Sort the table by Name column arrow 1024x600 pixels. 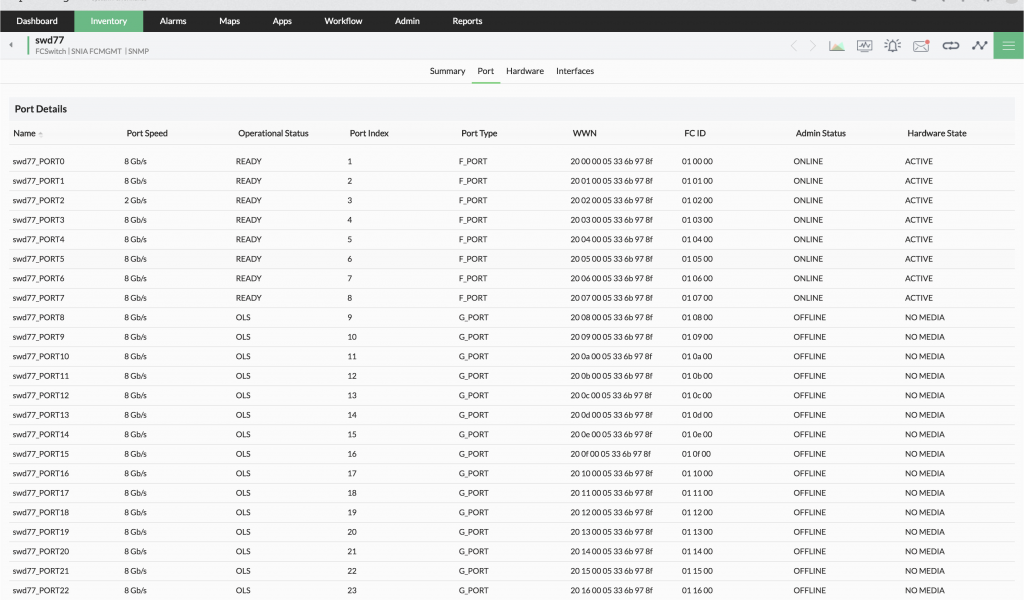pos(40,134)
